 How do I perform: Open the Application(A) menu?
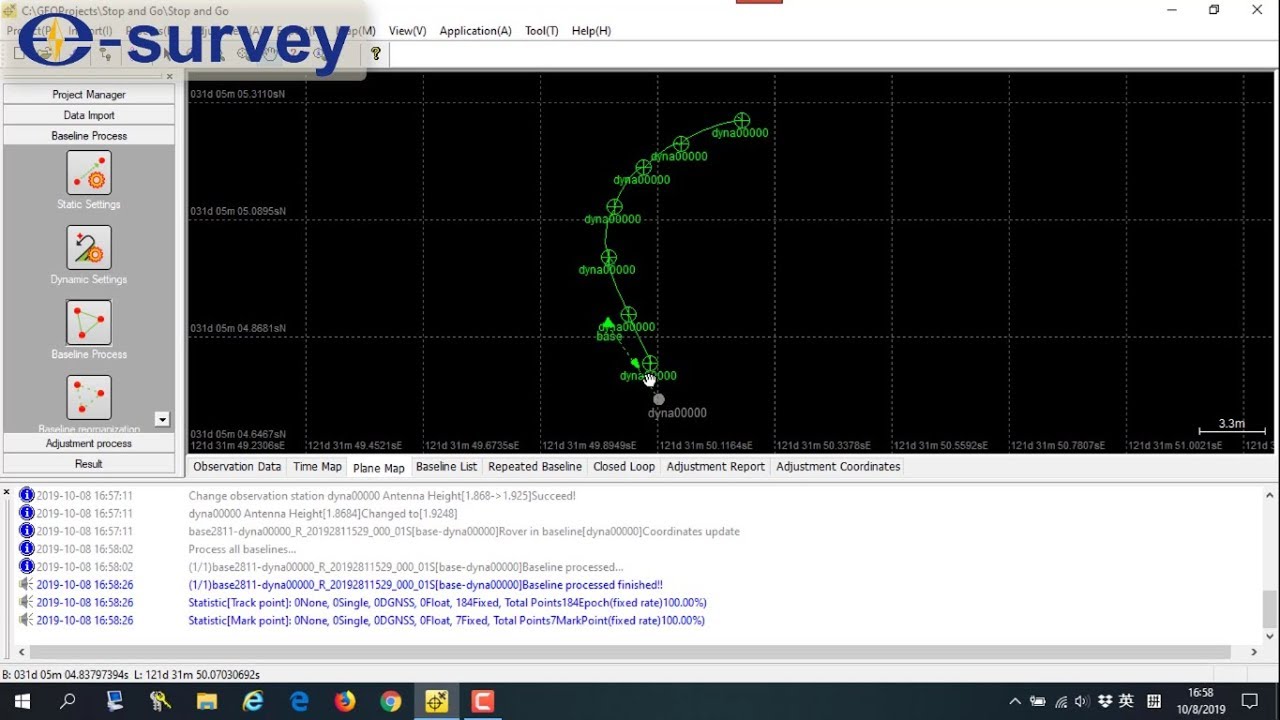coord(475,31)
